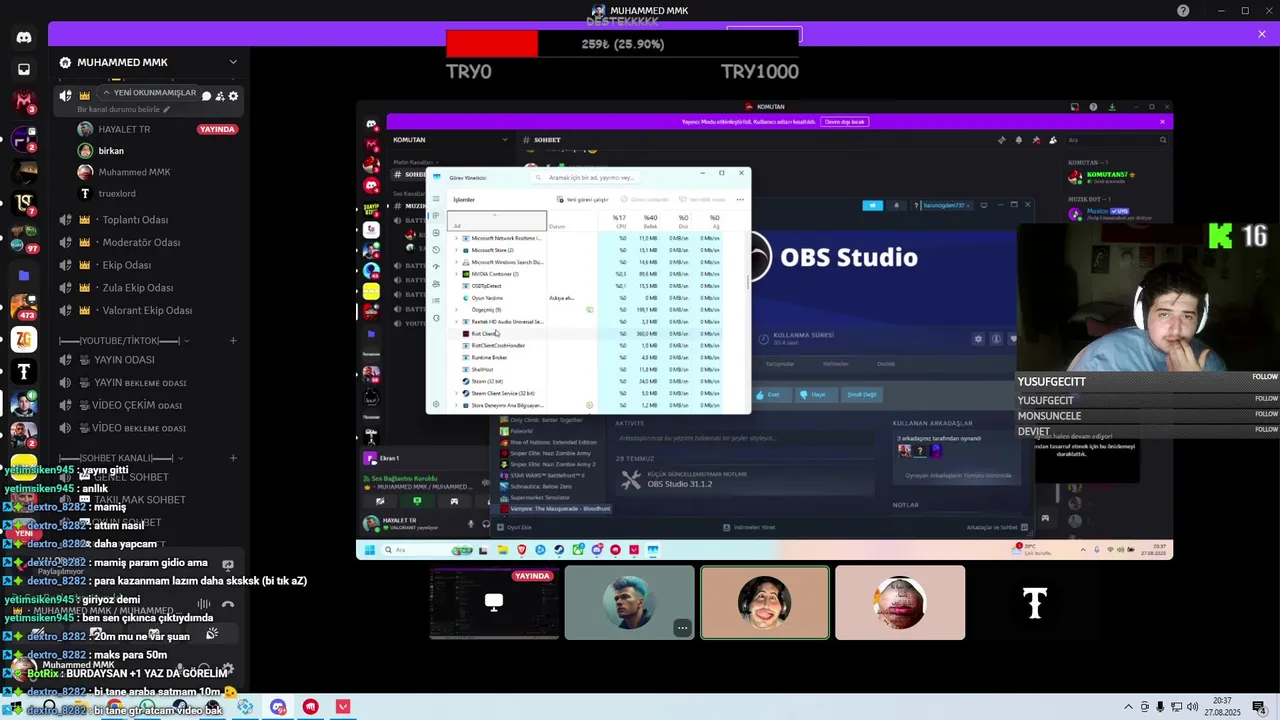The image size is (1280, 720).
Task: Toggle noise suppression in voice panel
Action: click(204, 604)
